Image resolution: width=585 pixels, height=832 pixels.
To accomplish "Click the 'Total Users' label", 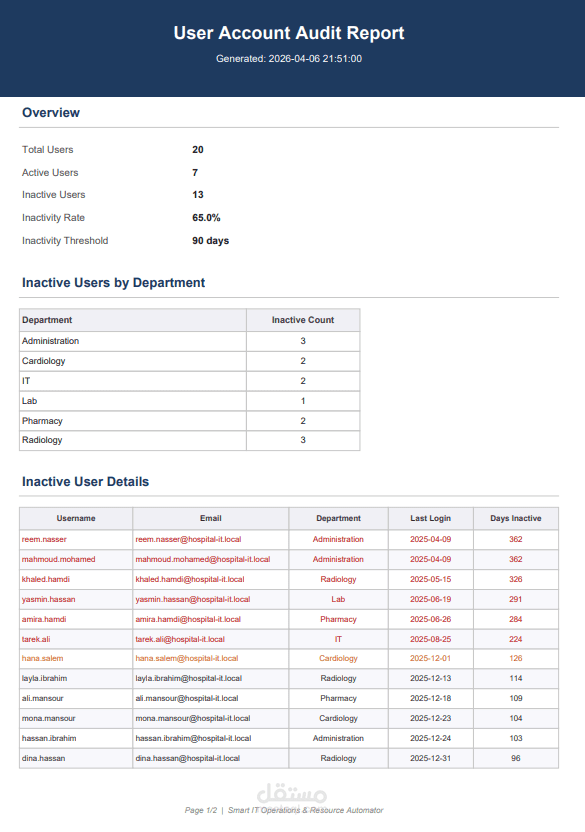I will (48, 150).
